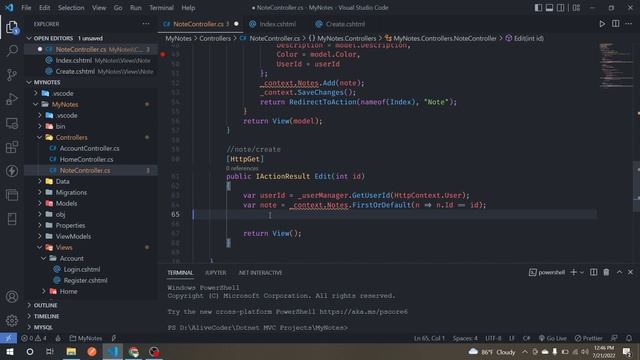Change indentation via Spaces: 4
Image resolution: width=640 pixels, height=360 pixels.
click(465, 338)
